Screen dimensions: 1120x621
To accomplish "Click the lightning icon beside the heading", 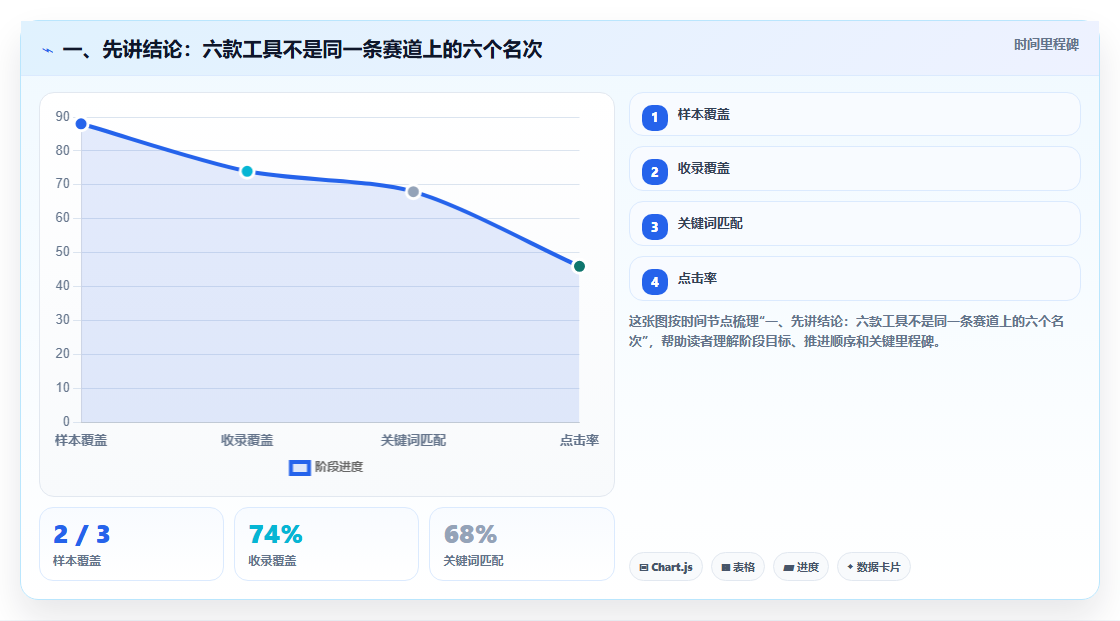I will tap(48, 50).
